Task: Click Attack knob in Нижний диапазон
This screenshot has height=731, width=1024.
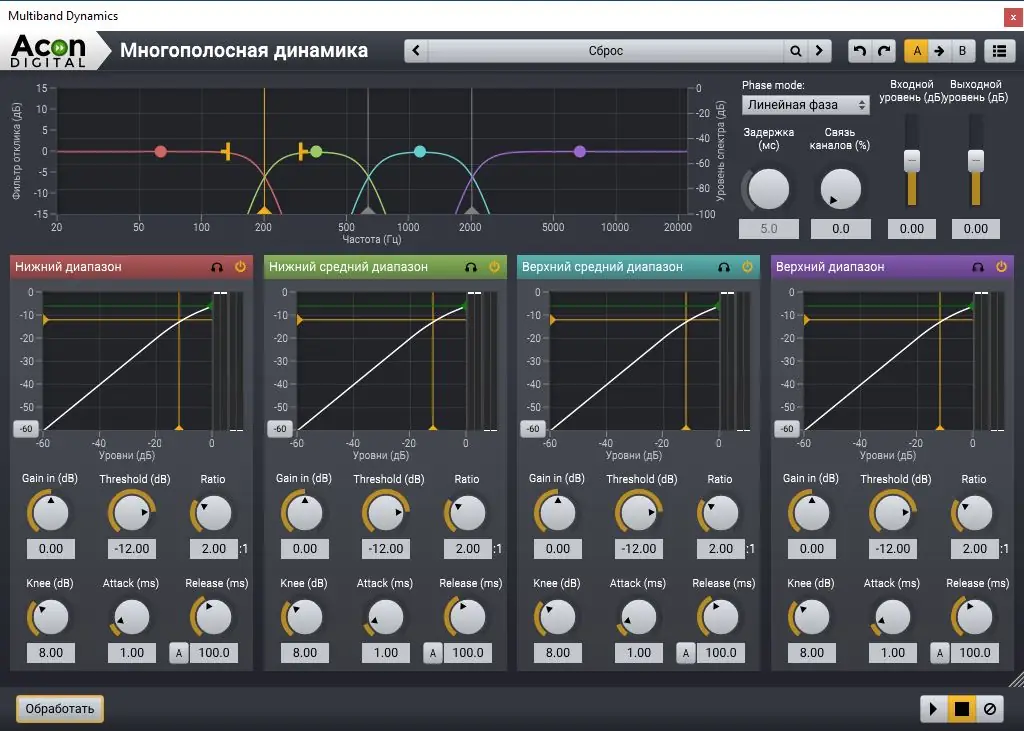Action: (131, 617)
